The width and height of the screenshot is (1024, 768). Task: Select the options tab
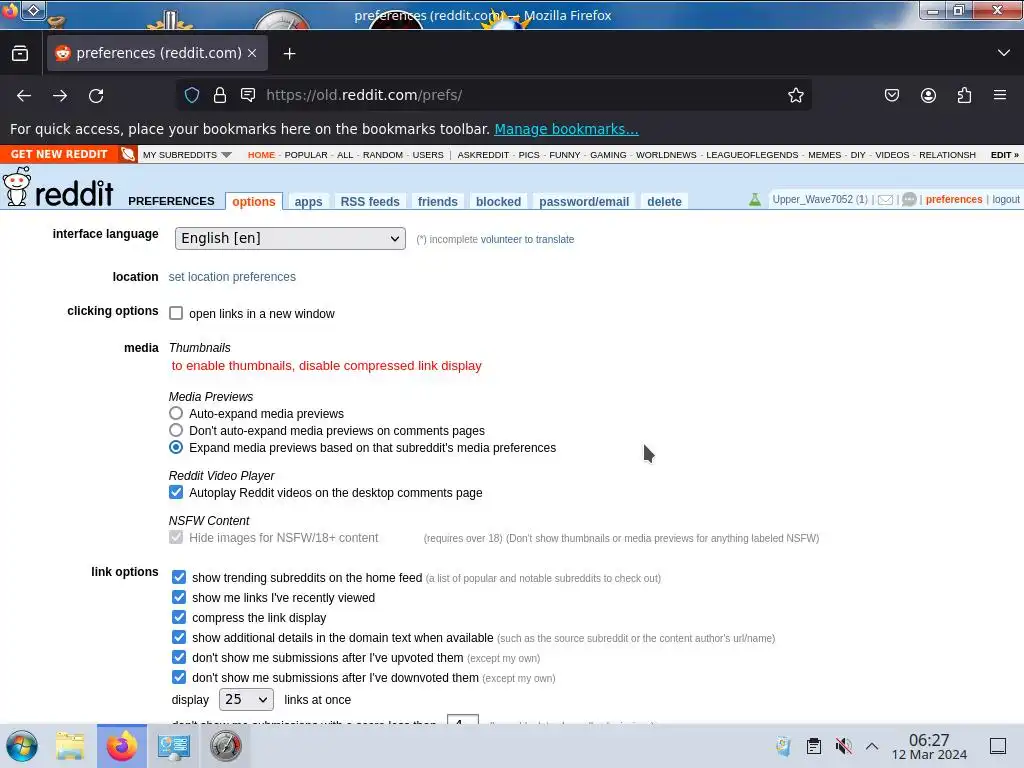pyautogui.click(x=254, y=202)
